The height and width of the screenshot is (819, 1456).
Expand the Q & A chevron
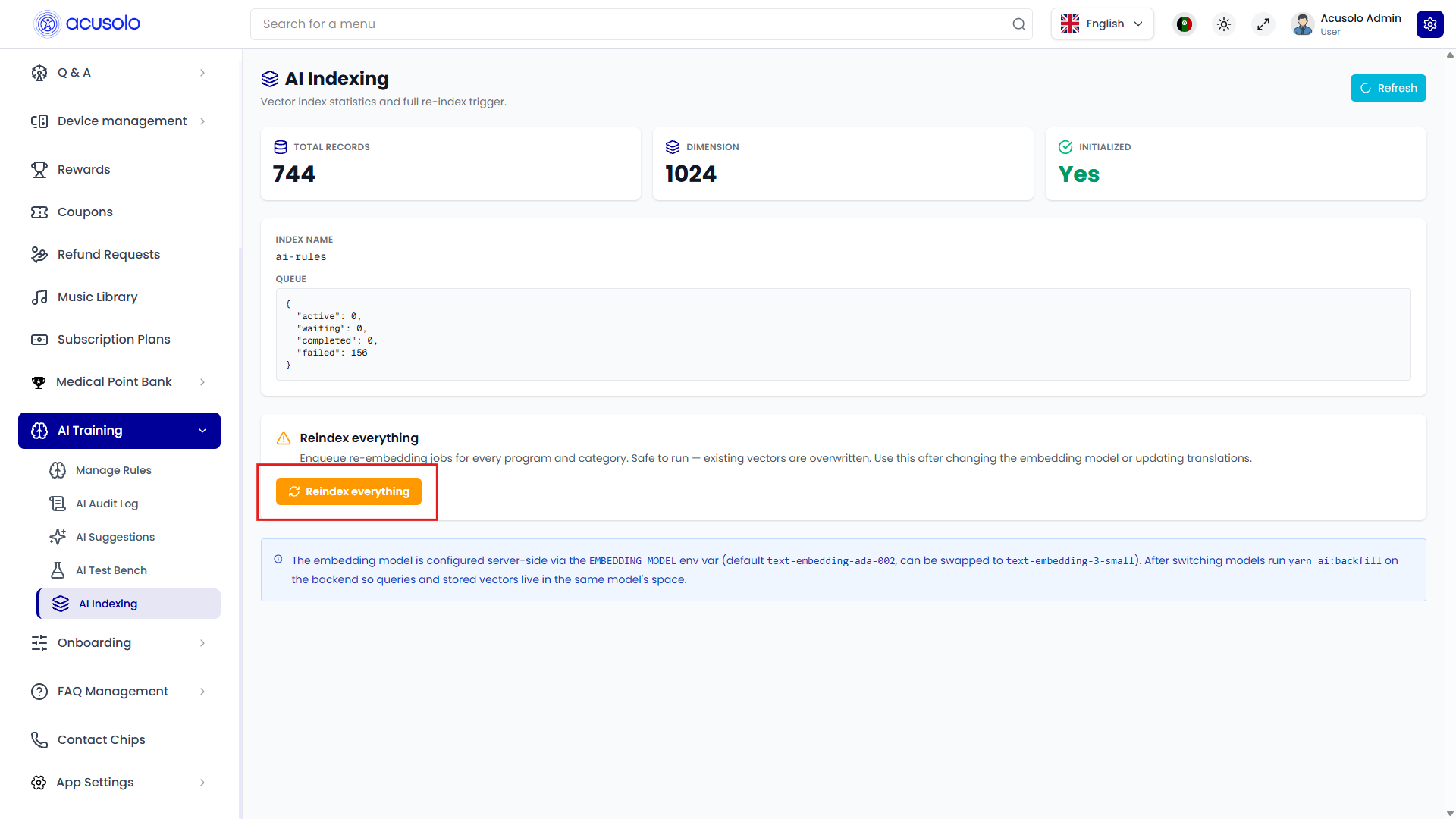tap(202, 73)
